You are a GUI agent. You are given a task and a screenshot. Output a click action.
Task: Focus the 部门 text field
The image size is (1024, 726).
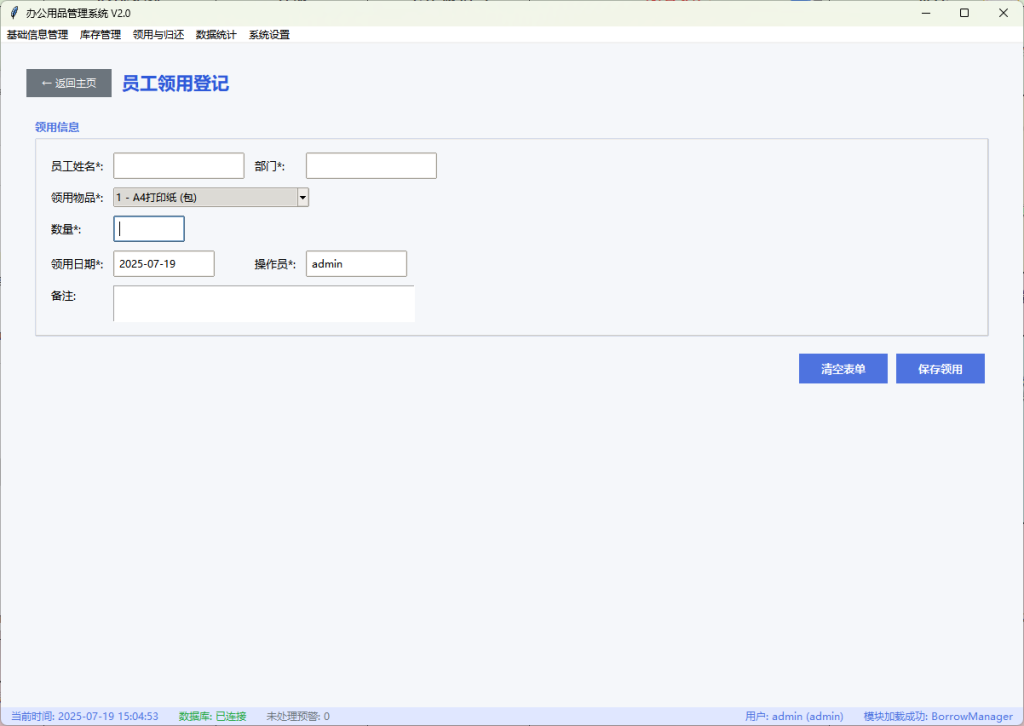(x=371, y=166)
